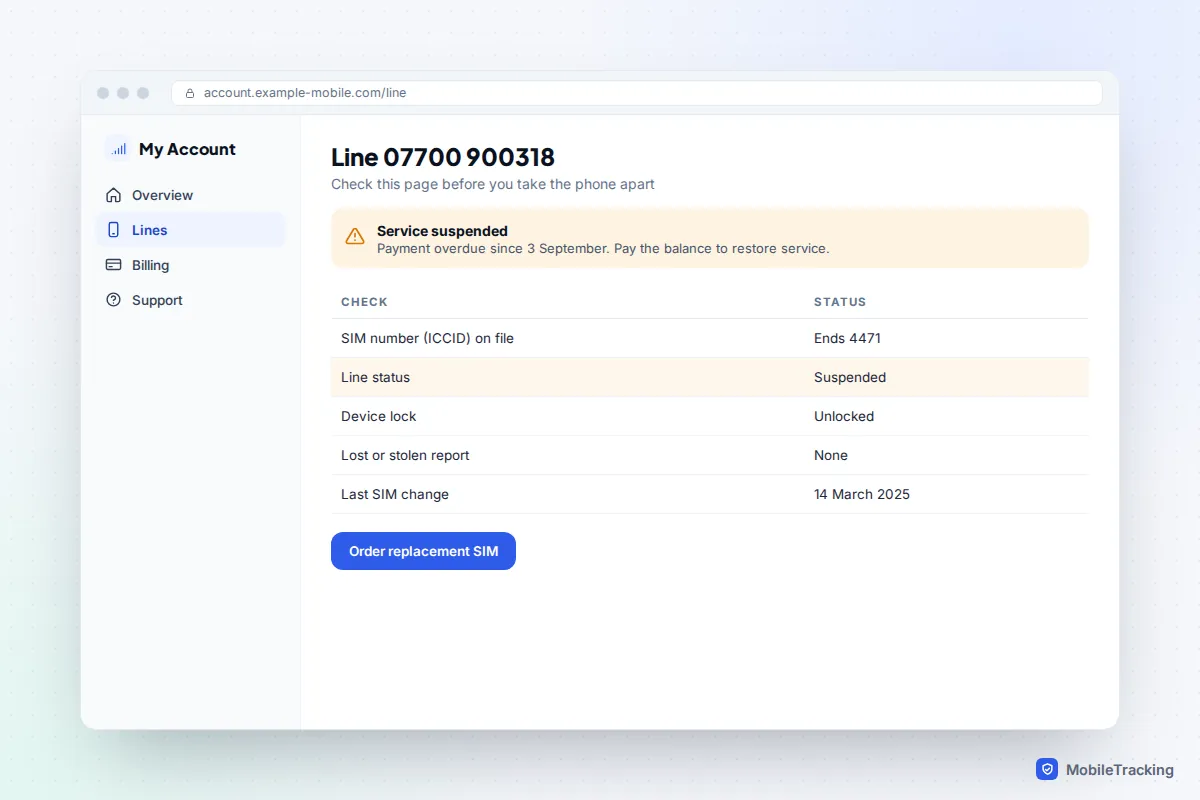The height and width of the screenshot is (800, 1200).
Task: Click the Overview home icon
Action: click(114, 195)
